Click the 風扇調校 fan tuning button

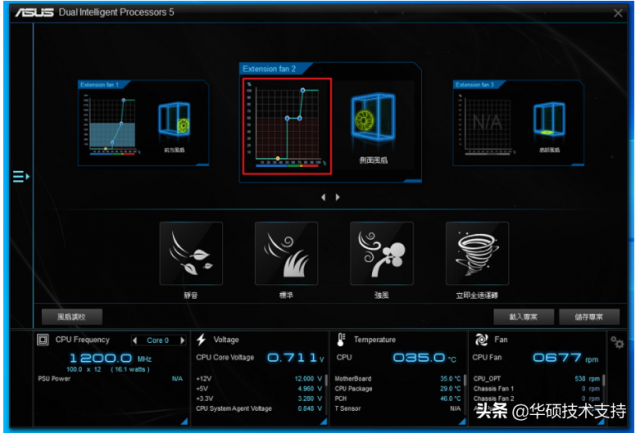pyautogui.click(x=72, y=317)
